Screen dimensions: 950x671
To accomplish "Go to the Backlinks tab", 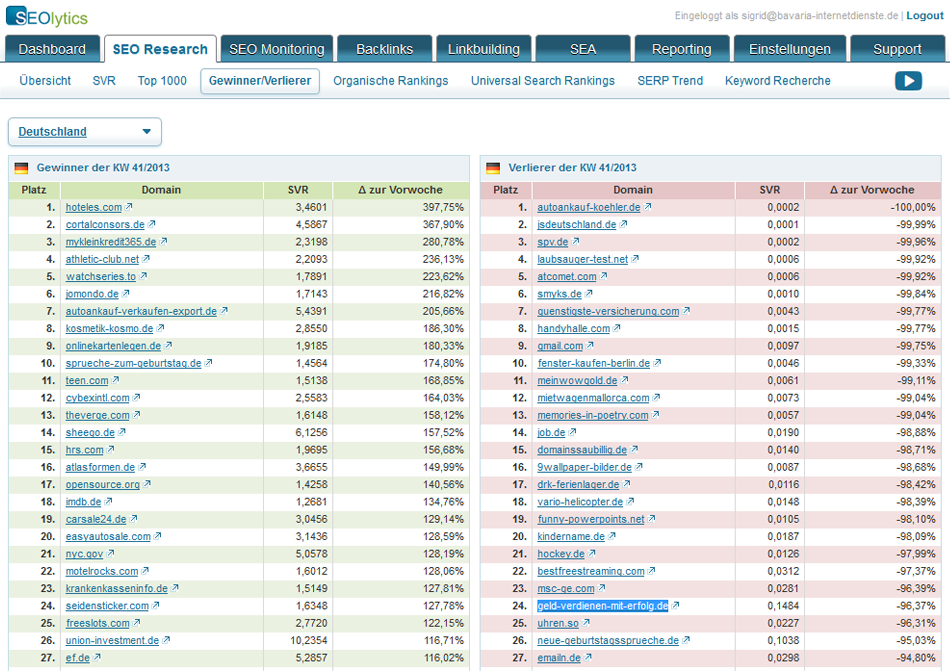I will tap(385, 49).
